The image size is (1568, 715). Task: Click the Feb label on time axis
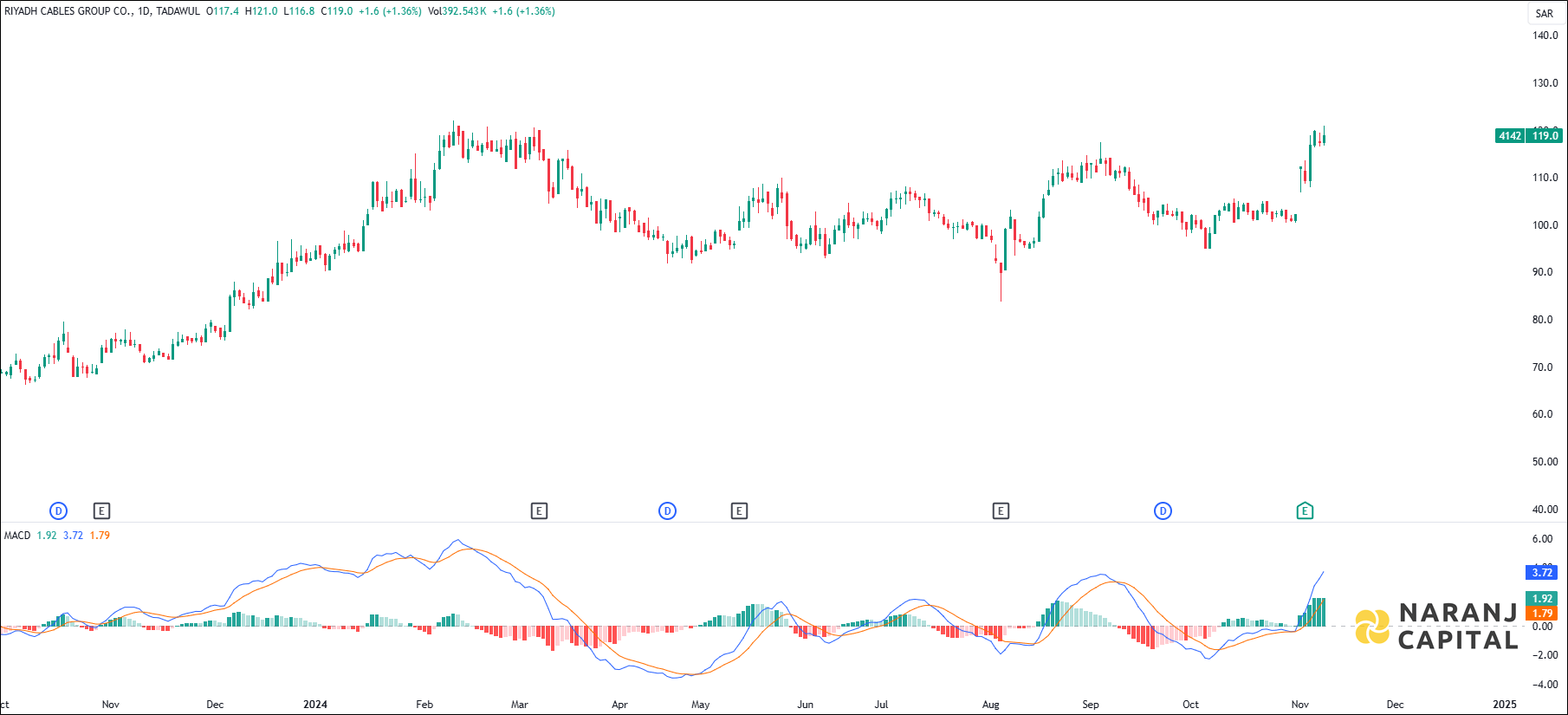point(424,705)
